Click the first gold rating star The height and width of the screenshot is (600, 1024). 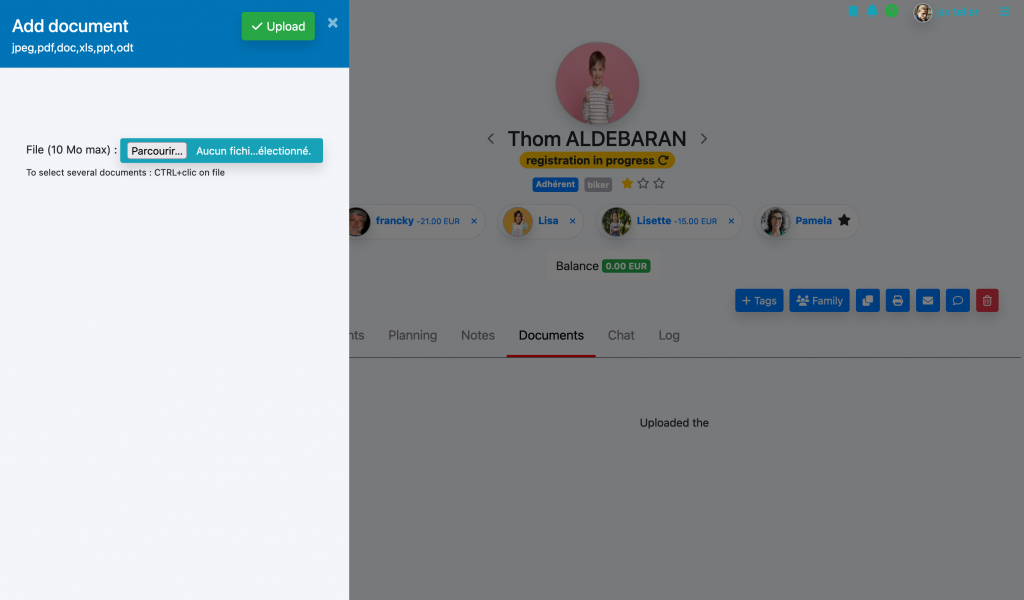click(x=627, y=183)
